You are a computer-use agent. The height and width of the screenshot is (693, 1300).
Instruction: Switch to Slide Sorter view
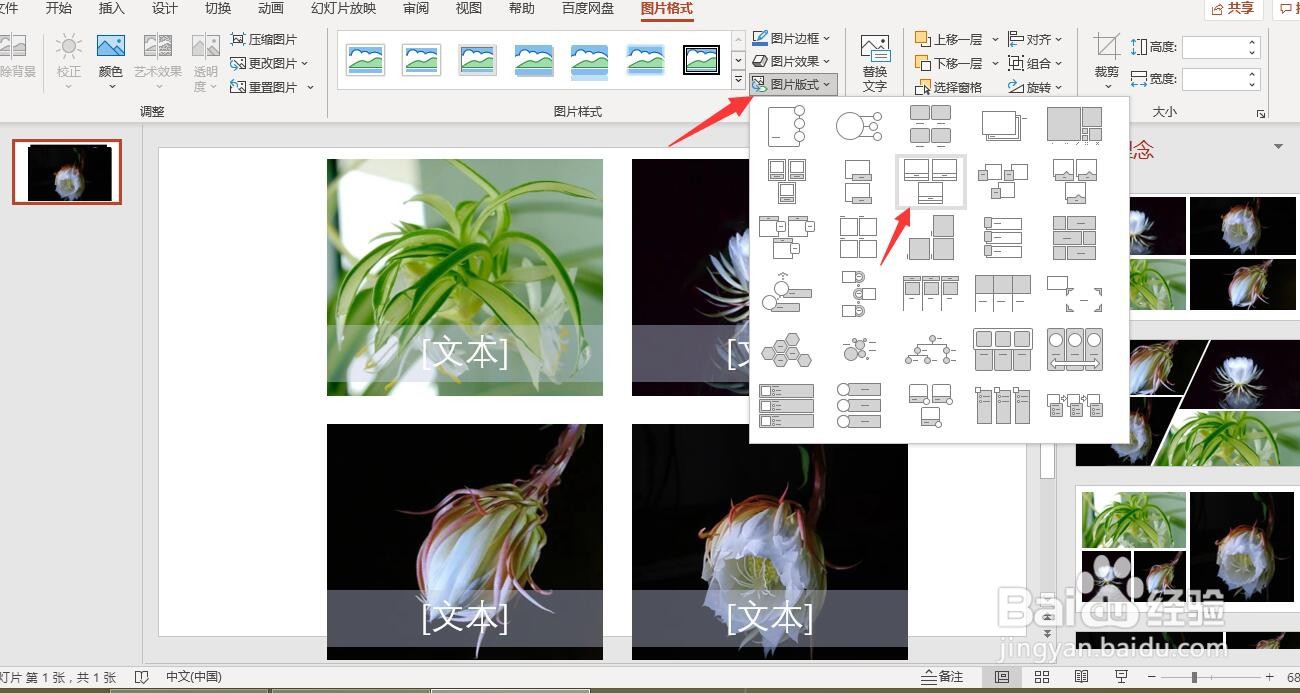[1041, 677]
